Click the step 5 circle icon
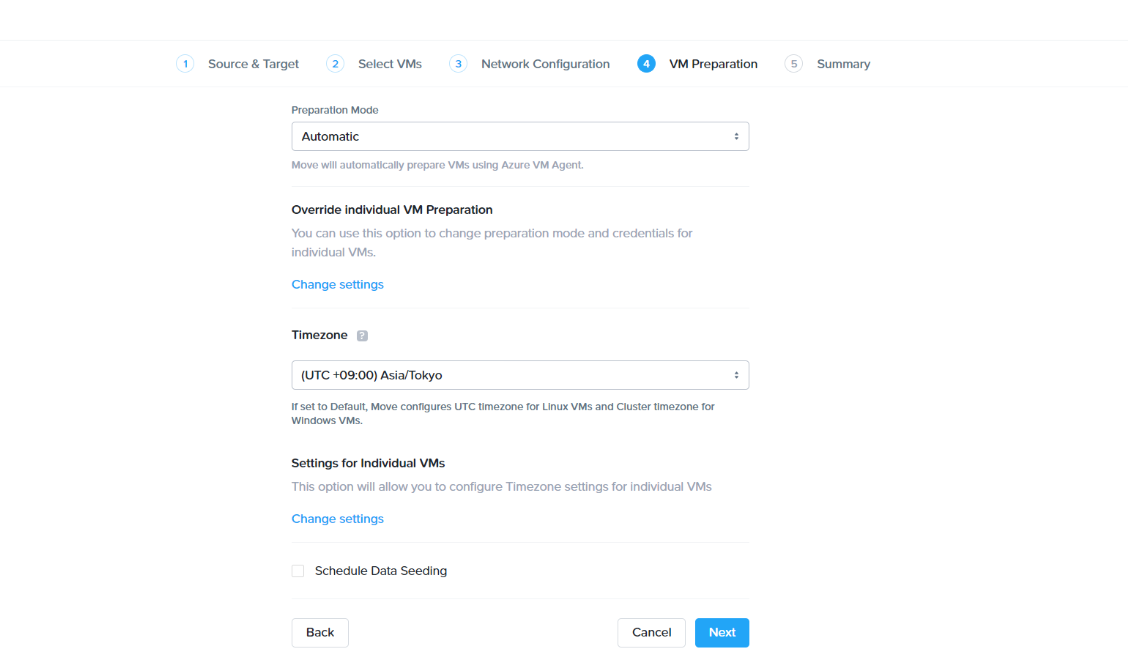The width and height of the screenshot is (1128, 670). point(794,64)
